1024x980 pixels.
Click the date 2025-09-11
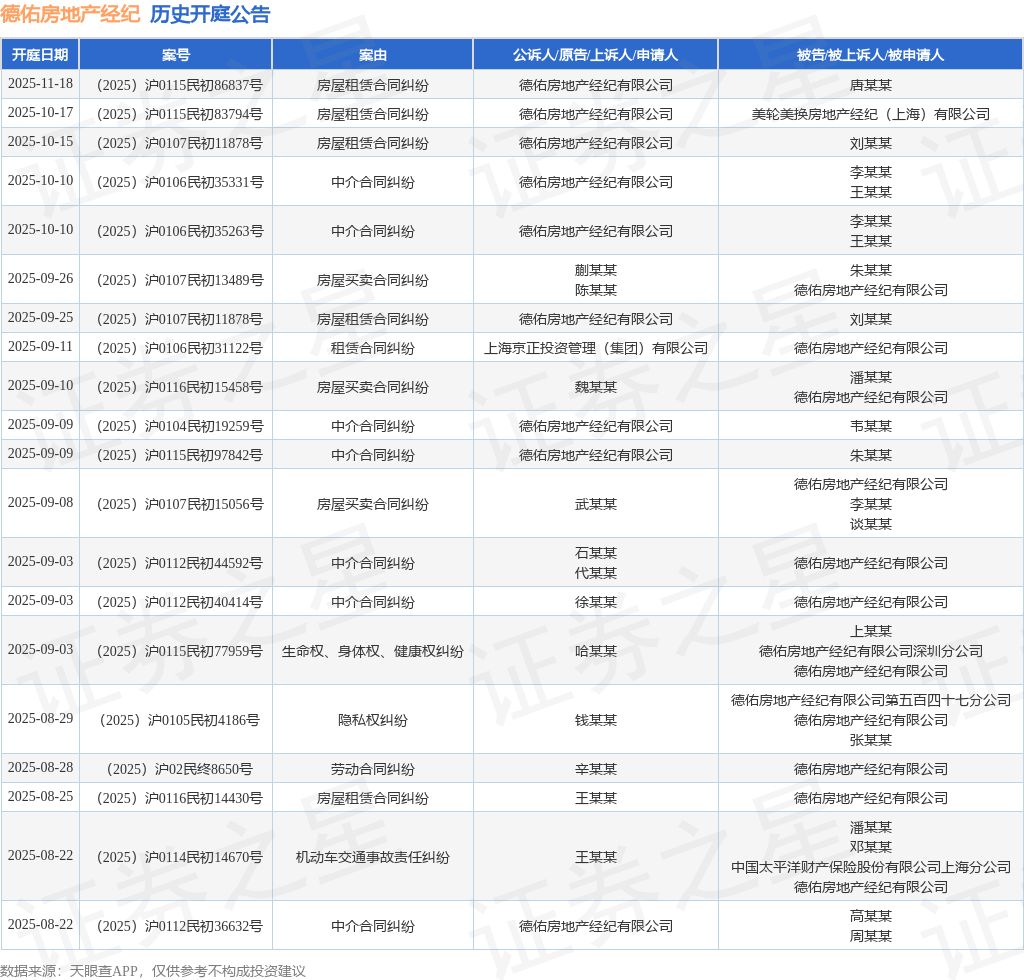pos(40,347)
